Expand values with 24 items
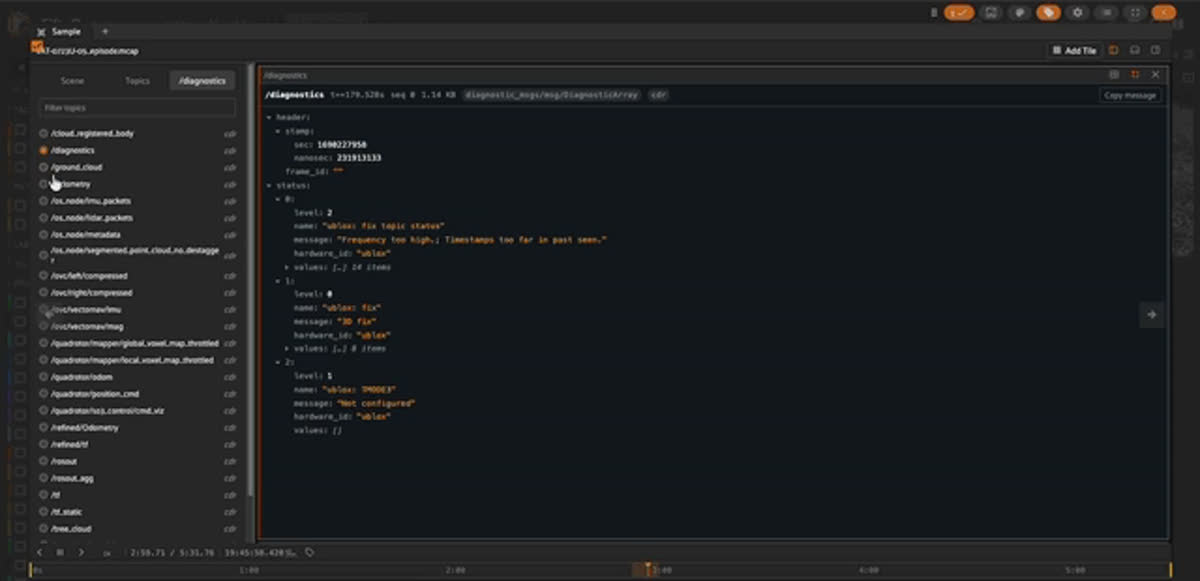1200x581 pixels. tap(288, 267)
